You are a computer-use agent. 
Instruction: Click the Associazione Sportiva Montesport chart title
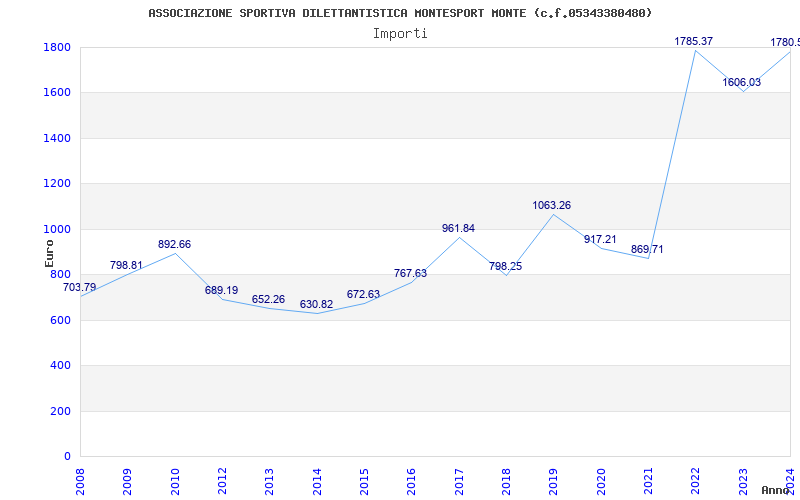(400, 13)
